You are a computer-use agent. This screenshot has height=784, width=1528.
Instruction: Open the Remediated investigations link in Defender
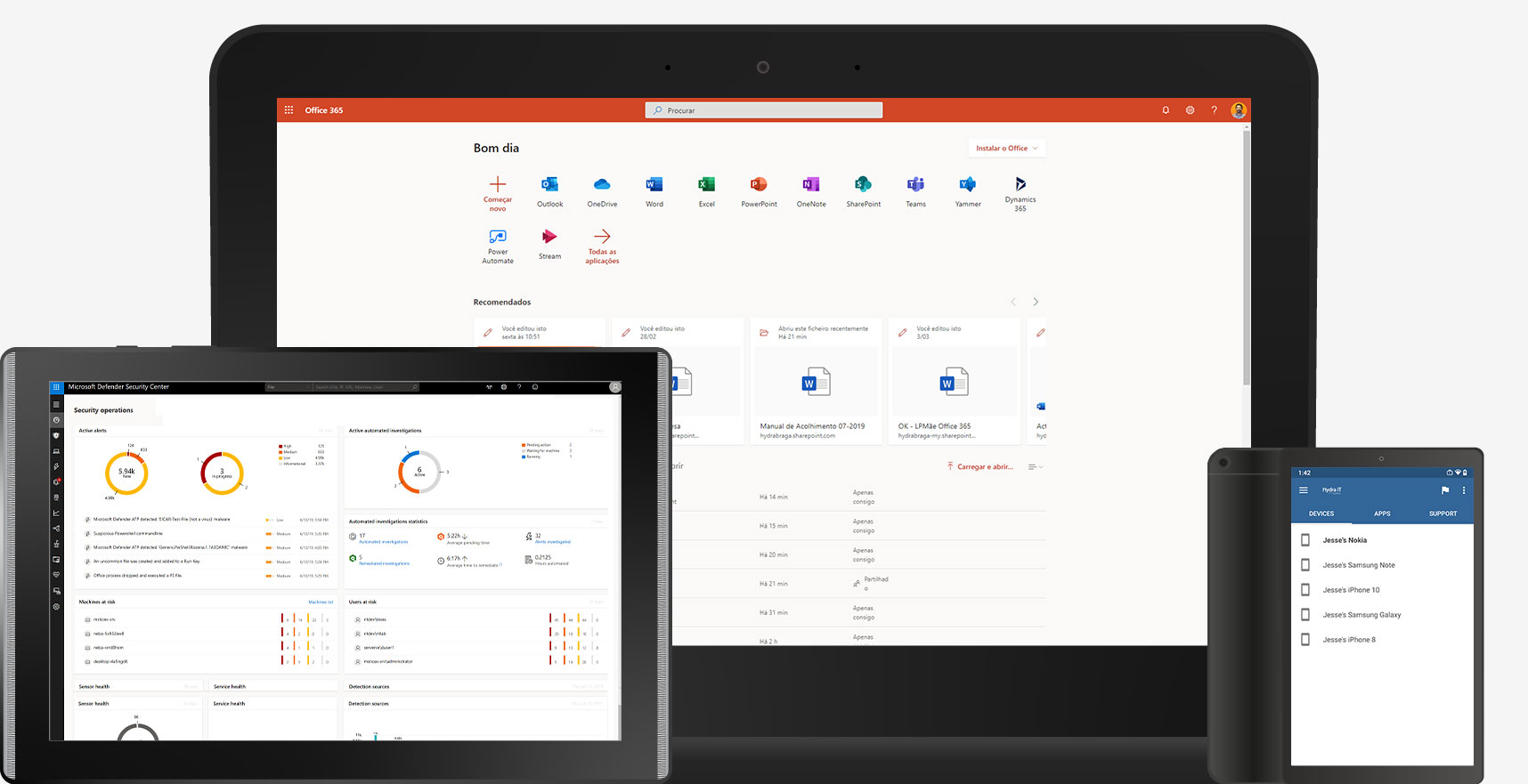pos(384,563)
